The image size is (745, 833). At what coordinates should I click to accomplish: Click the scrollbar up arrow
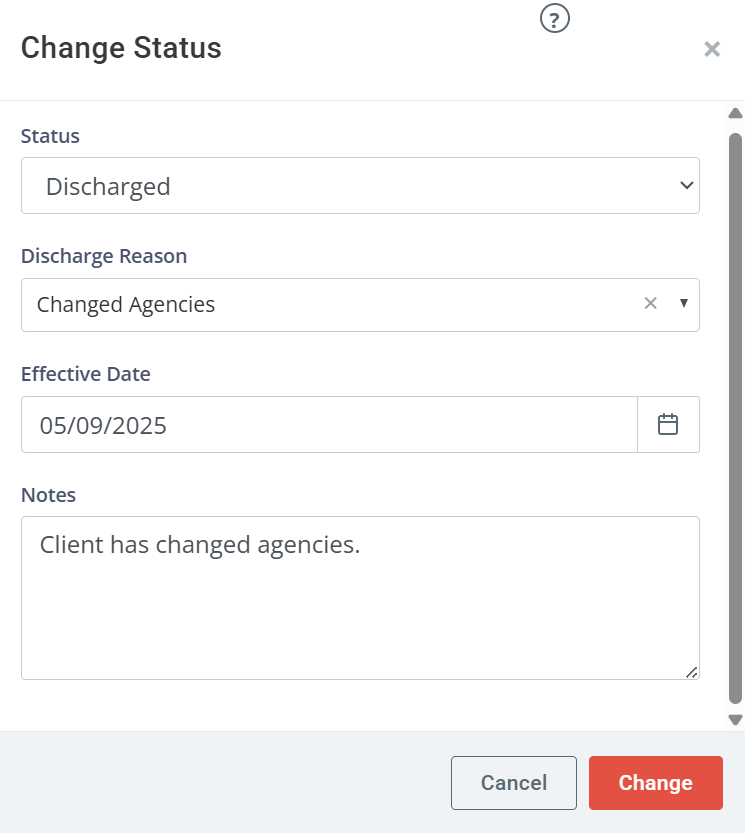pyautogui.click(x=735, y=113)
